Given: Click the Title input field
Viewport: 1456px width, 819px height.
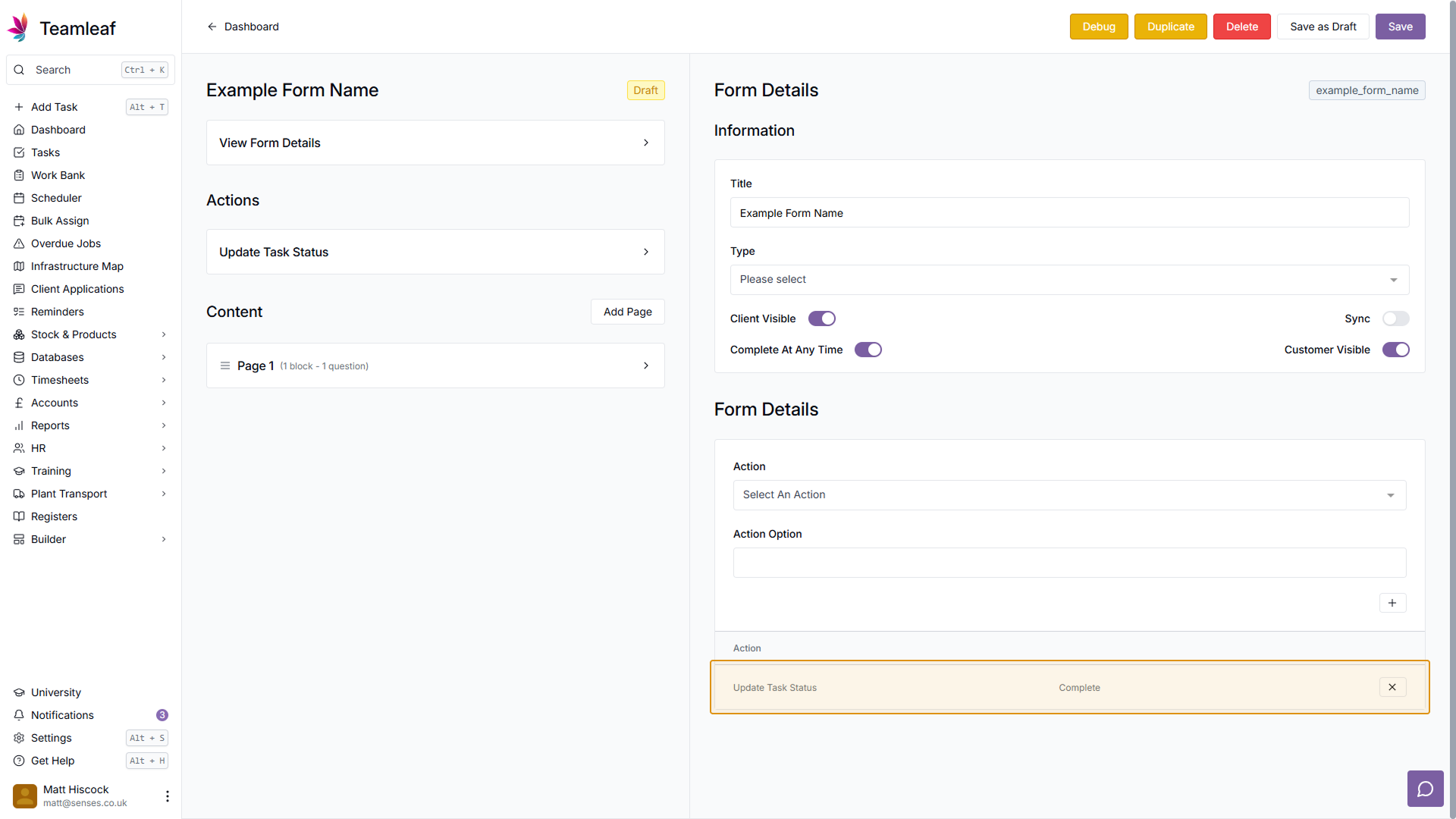Looking at the screenshot, I should click(x=1068, y=213).
